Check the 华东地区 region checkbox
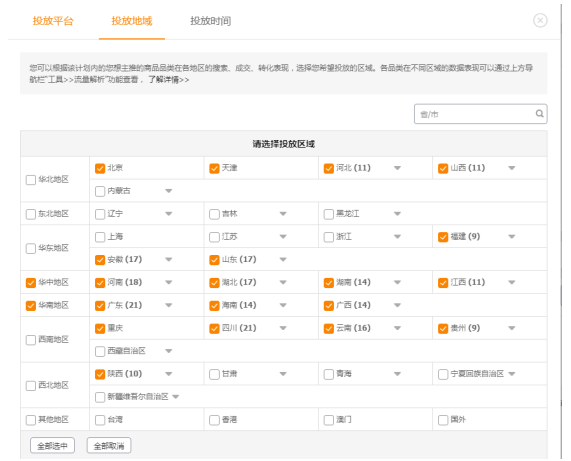This screenshot has width=571, height=461. click(x=31, y=248)
